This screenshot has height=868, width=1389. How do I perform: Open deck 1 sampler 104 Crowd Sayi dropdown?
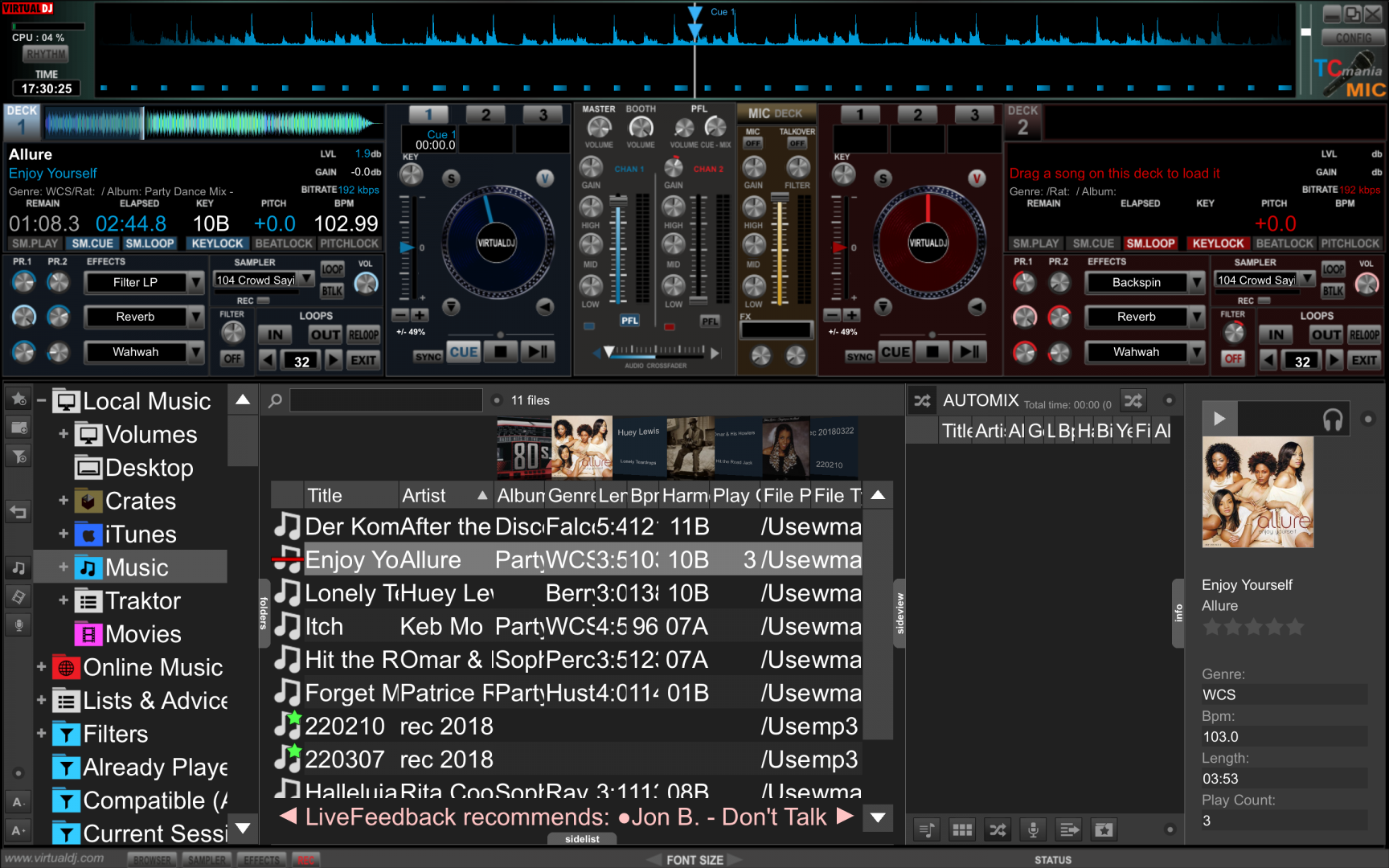pyautogui.click(x=307, y=280)
